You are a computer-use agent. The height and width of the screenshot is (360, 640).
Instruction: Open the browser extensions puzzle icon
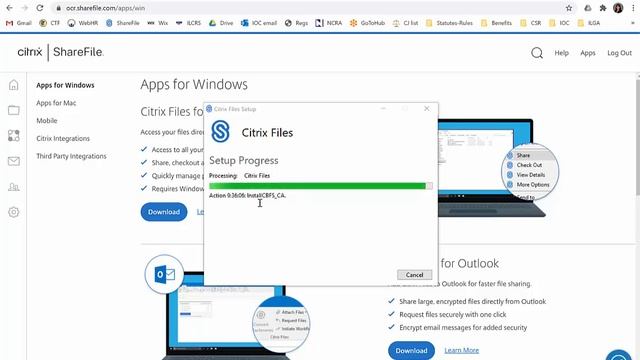pos(603,8)
